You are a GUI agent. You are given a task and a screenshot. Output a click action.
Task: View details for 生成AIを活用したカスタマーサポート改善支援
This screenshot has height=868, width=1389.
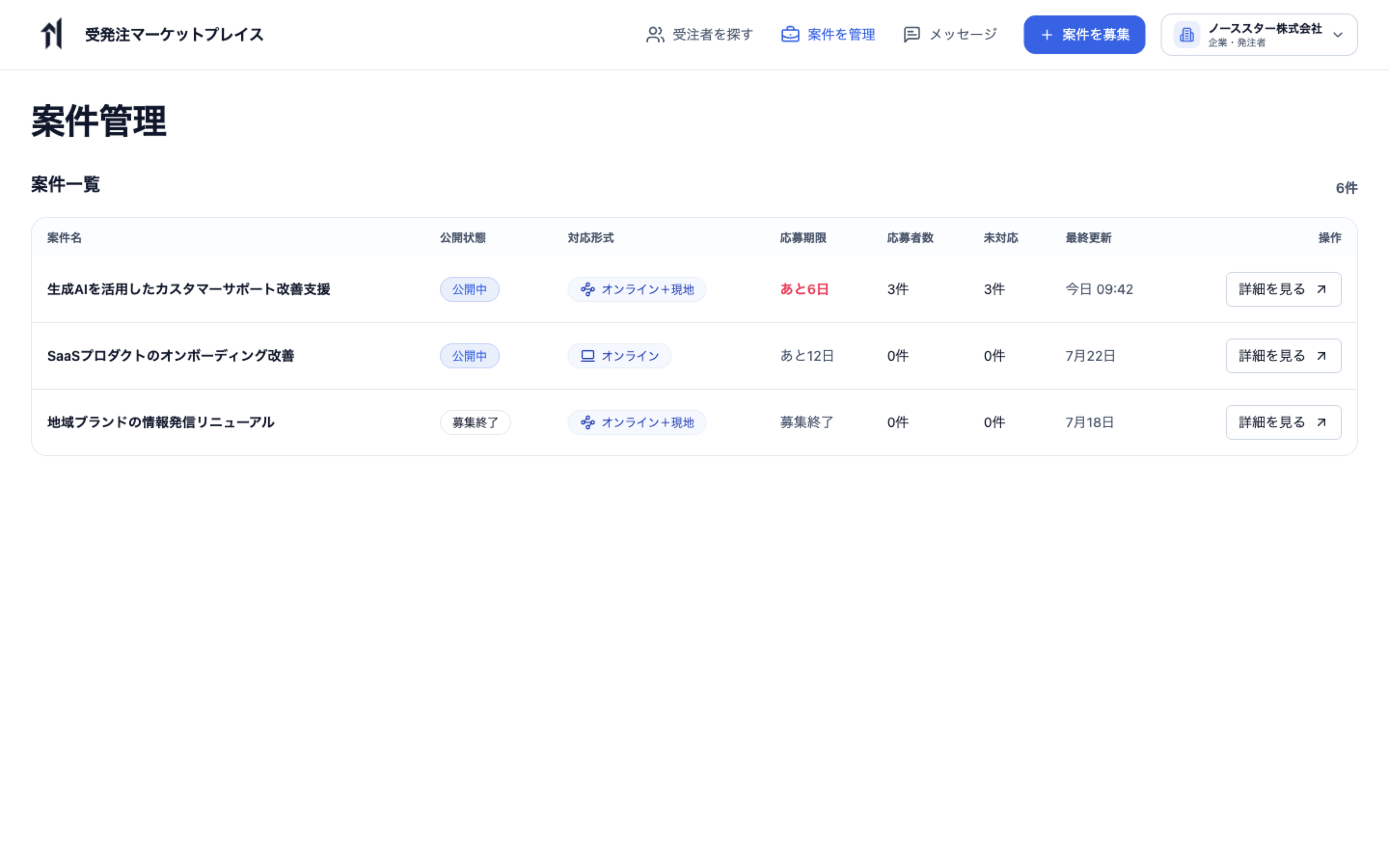point(1283,289)
